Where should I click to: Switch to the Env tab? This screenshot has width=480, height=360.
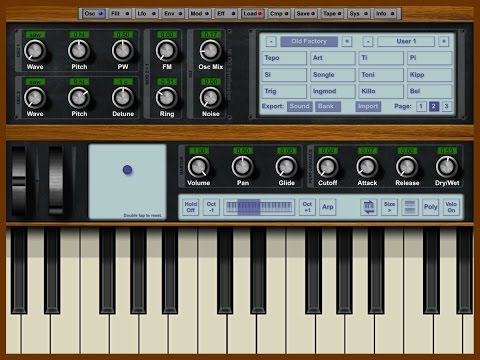coord(173,14)
